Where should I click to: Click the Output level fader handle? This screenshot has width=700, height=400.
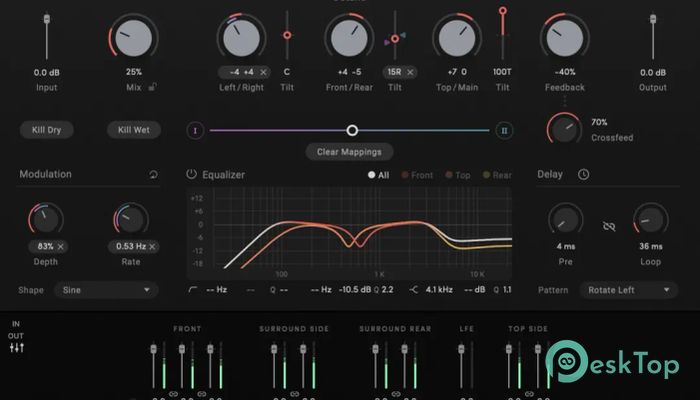[653, 19]
